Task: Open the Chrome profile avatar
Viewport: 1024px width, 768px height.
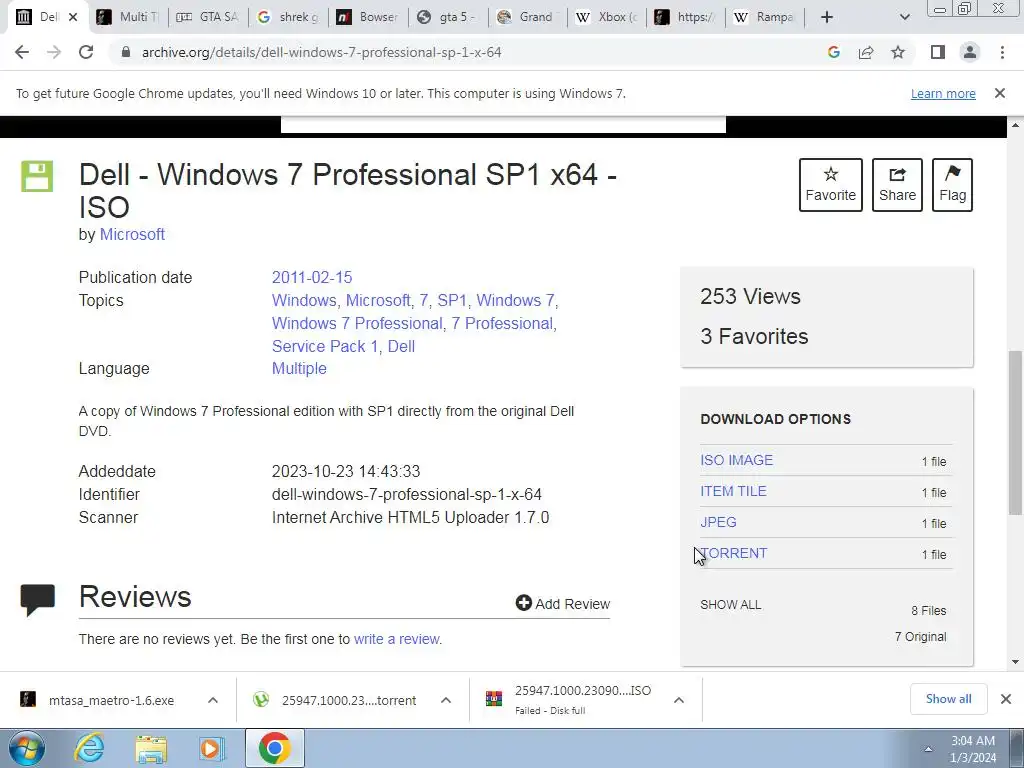Action: tap(970, 52)
